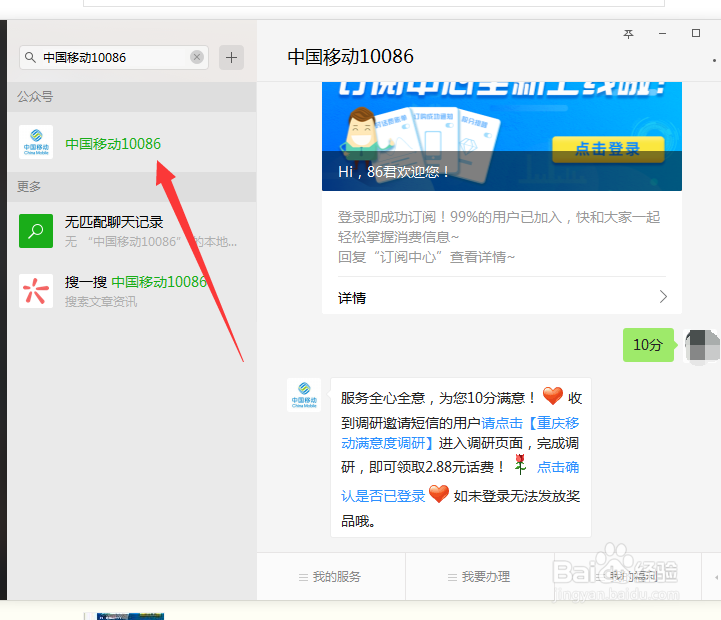The height and width of the screenshot is (620, 721).
Task: Click chat title 中国移动10086
Action: 350,57
